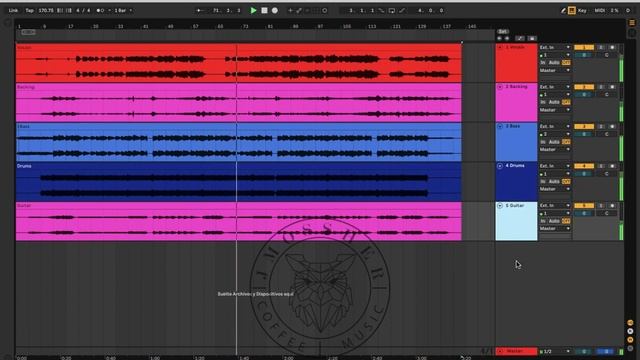640x360 pixels.
Task: Enable Key map mode
Action: (582, 11)
